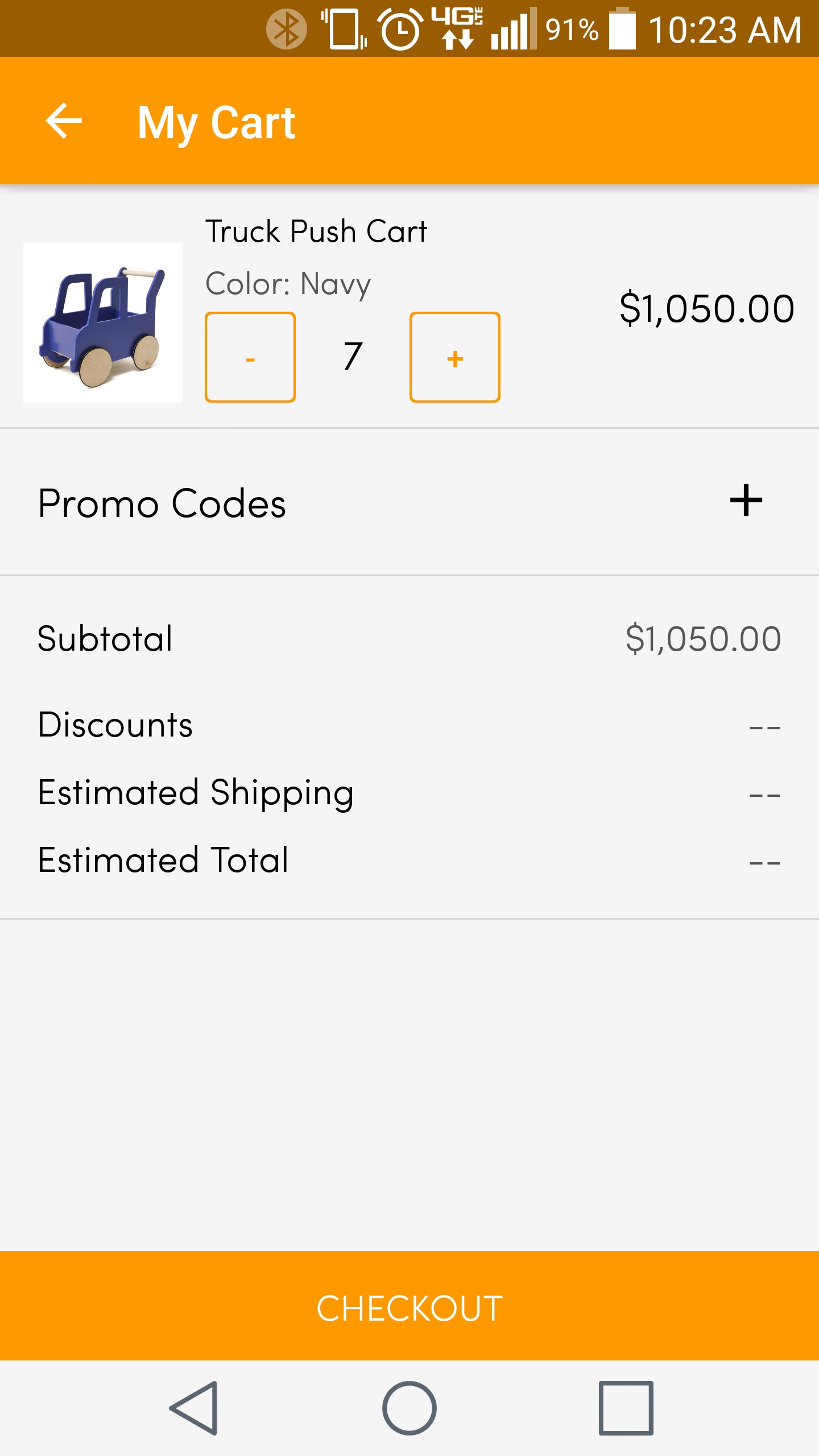Image resolution: width=819 pixels, height=1456 pixels.
Task: Tap the vibrate mode status icon
Action: click(x=345, y=29)
